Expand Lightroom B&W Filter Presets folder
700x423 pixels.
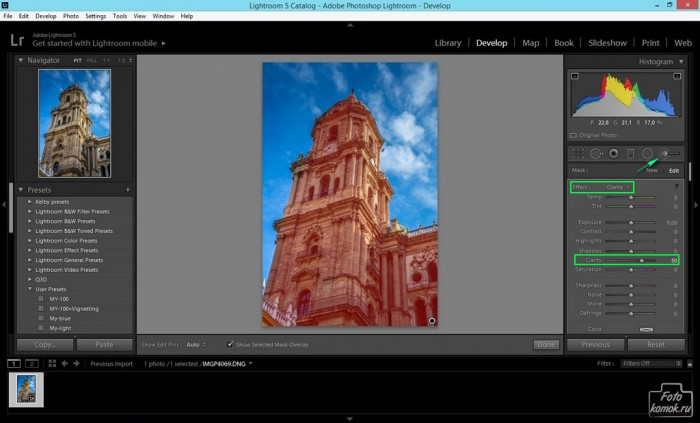point(30,212)
